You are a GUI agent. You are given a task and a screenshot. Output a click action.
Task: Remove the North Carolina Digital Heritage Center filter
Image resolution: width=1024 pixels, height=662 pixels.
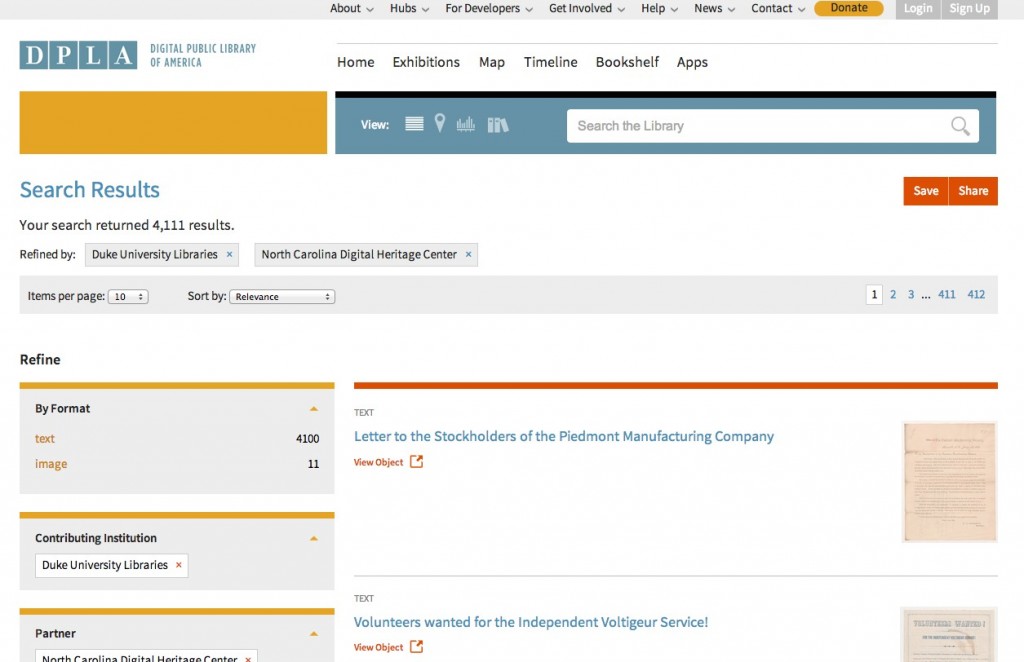pos(468,254)
